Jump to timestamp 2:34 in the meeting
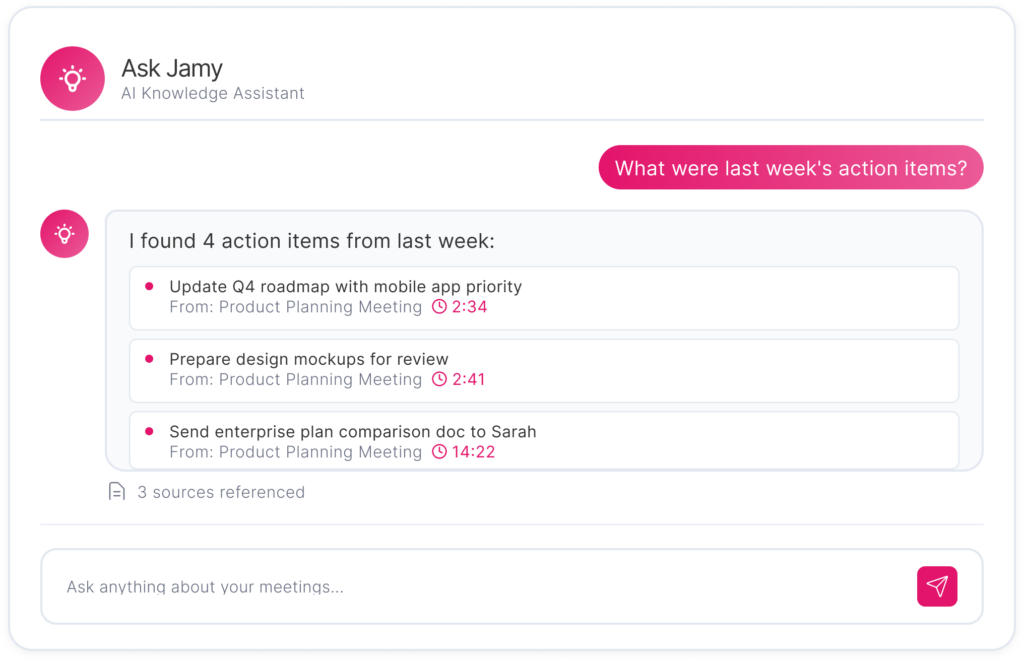1024x661 pixels. (469, 307)
